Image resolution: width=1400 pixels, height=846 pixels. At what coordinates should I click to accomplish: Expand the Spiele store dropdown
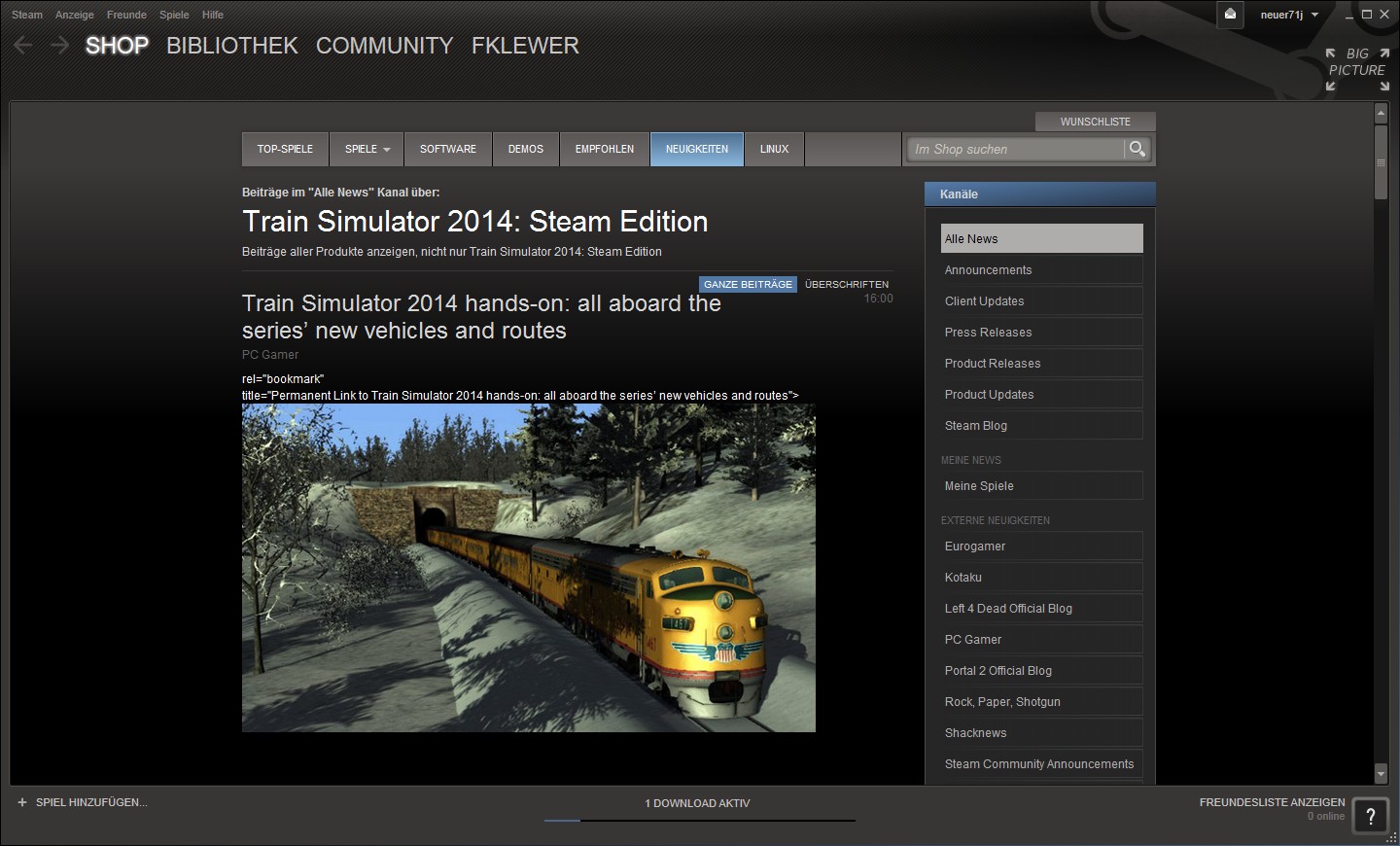pyautogui.click(x=367, y=149)
